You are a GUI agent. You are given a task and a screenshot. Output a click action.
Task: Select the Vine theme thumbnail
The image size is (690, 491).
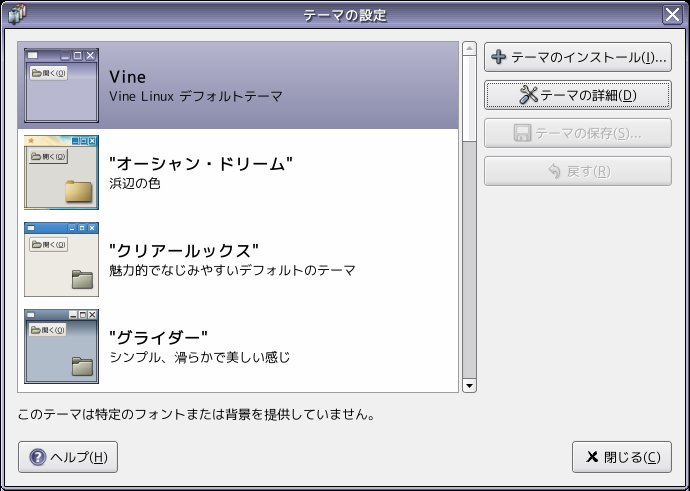[x=61, y=85]
